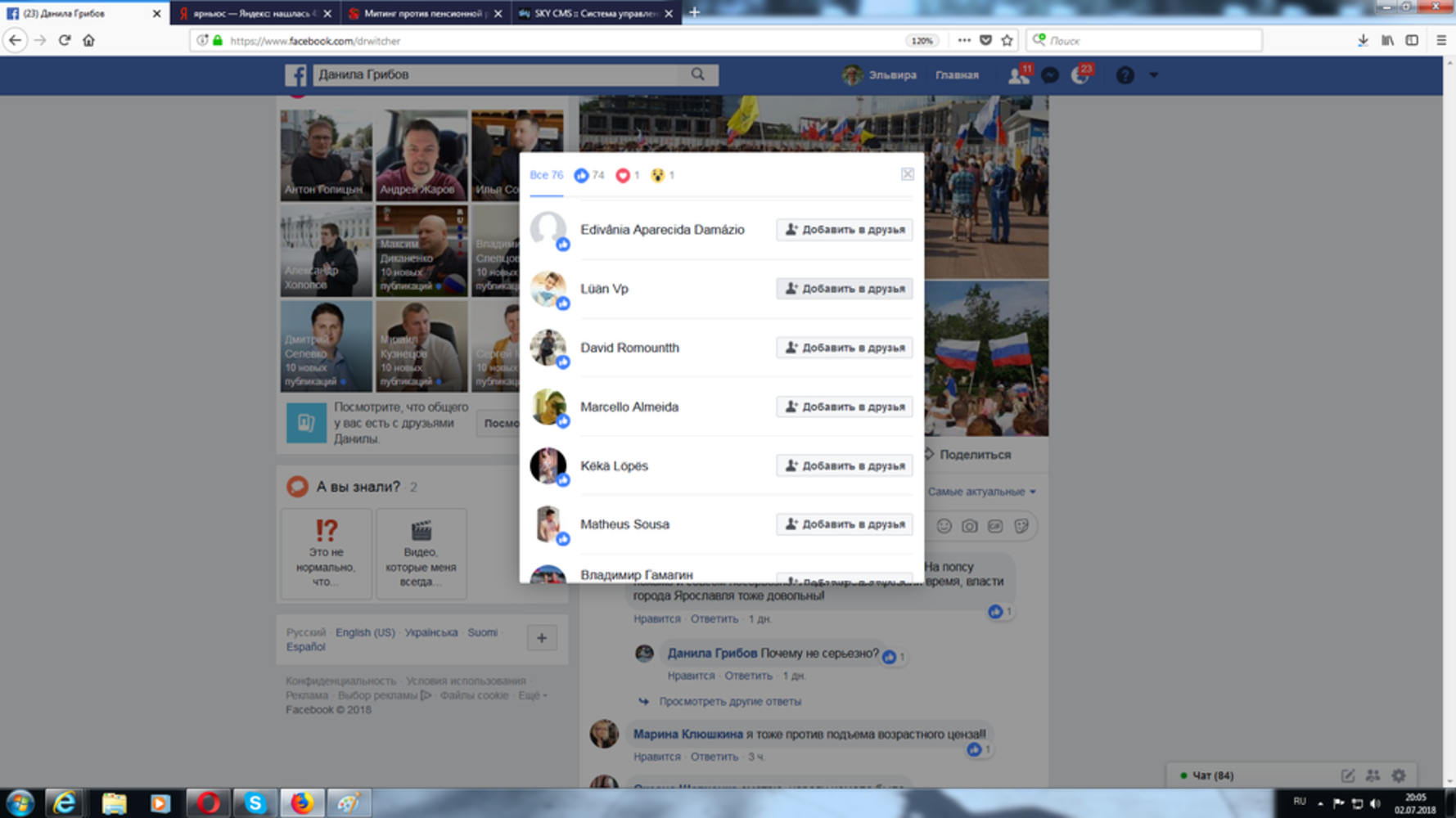The width and height of the screenshot is (1456, 818).
Task: Open Marcello Almeida's profile name
Action: click(629, 407)
